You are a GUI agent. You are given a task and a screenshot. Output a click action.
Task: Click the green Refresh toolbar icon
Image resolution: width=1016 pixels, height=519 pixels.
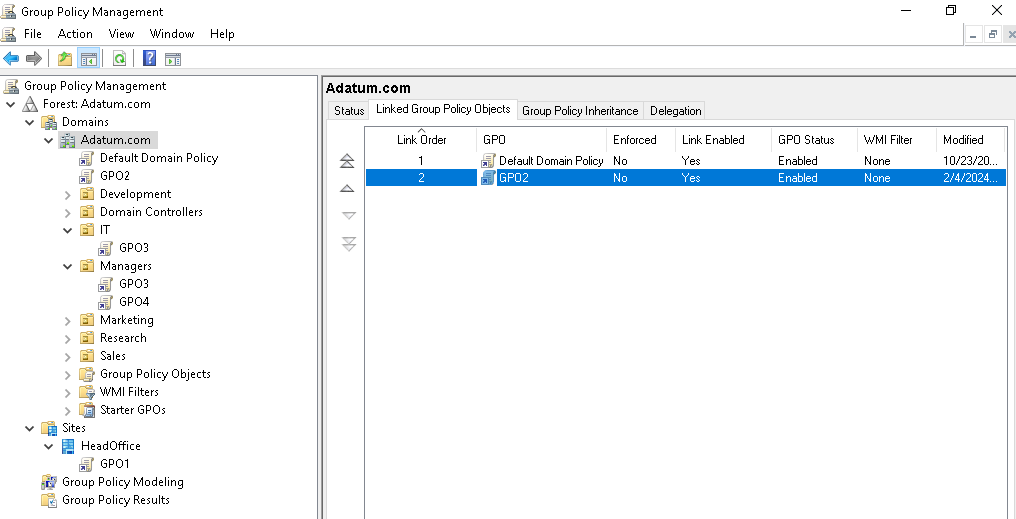click(119, 59)
